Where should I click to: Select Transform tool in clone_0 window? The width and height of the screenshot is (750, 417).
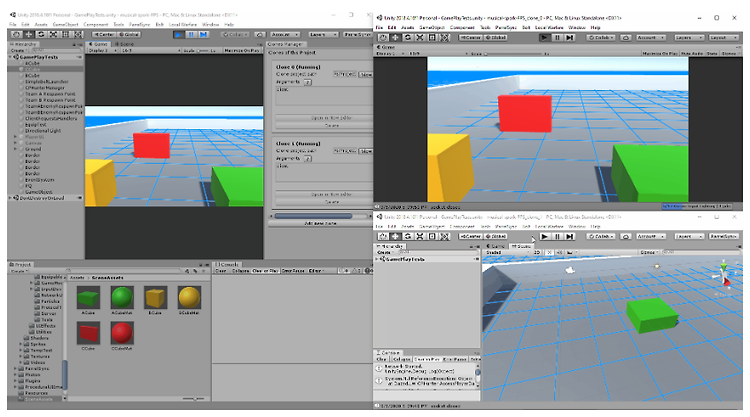[x=445, y=37]
